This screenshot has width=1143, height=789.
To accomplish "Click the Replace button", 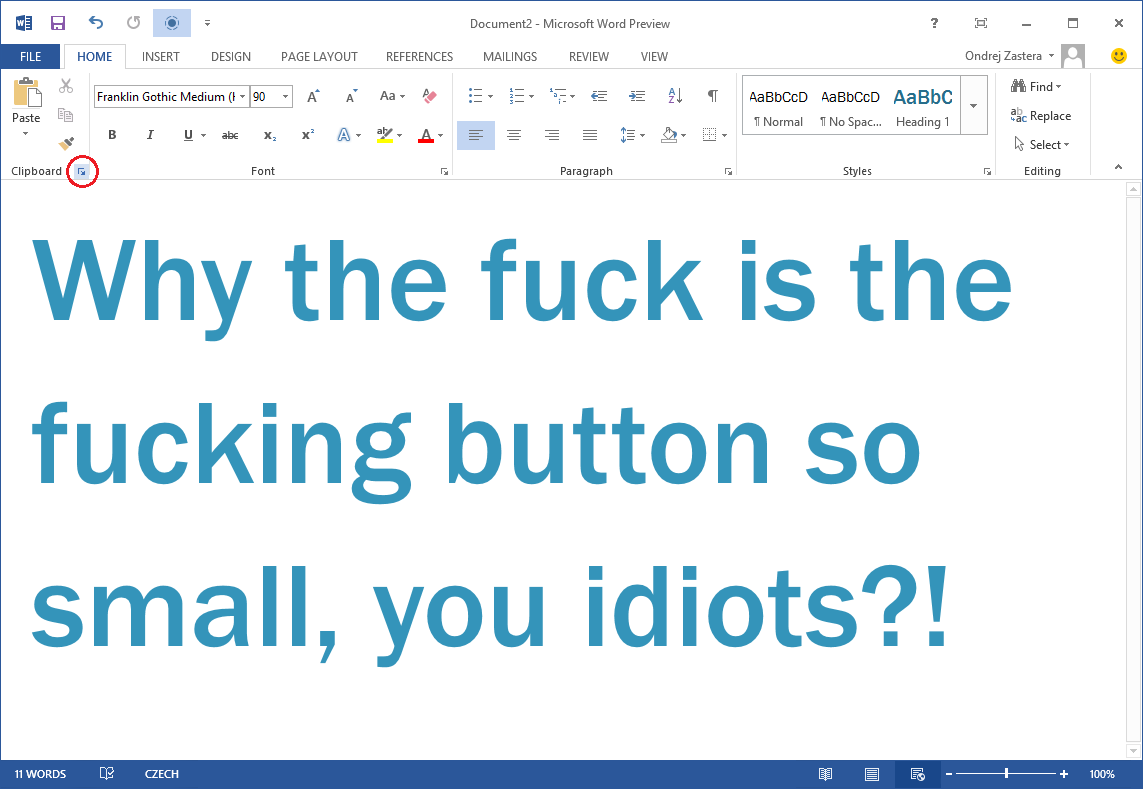I will [x=1040, y=116].
